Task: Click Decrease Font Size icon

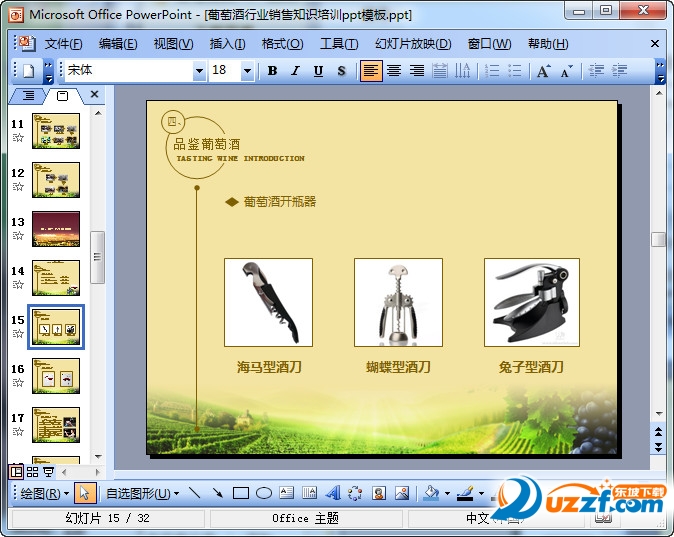Action: tap(567, 71)
